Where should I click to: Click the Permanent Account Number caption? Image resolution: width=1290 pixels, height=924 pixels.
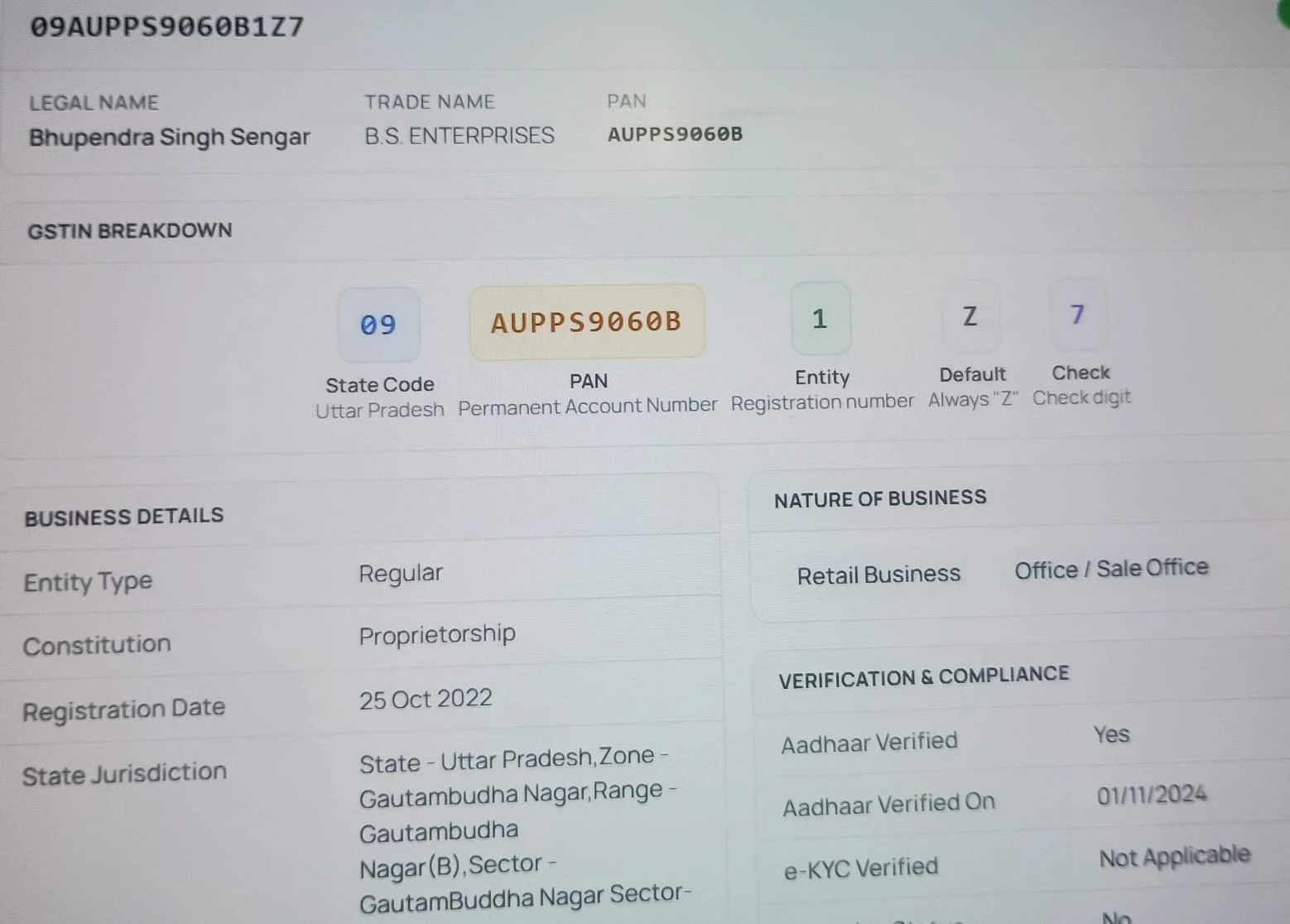coord(588,407)
